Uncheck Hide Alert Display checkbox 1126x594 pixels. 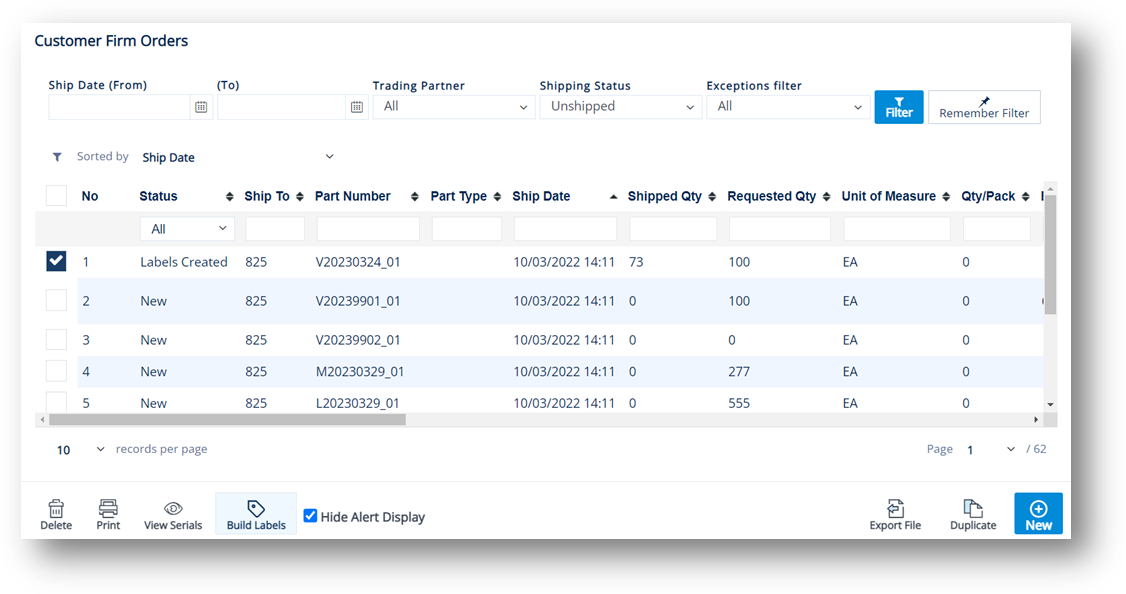coord(311,516)
